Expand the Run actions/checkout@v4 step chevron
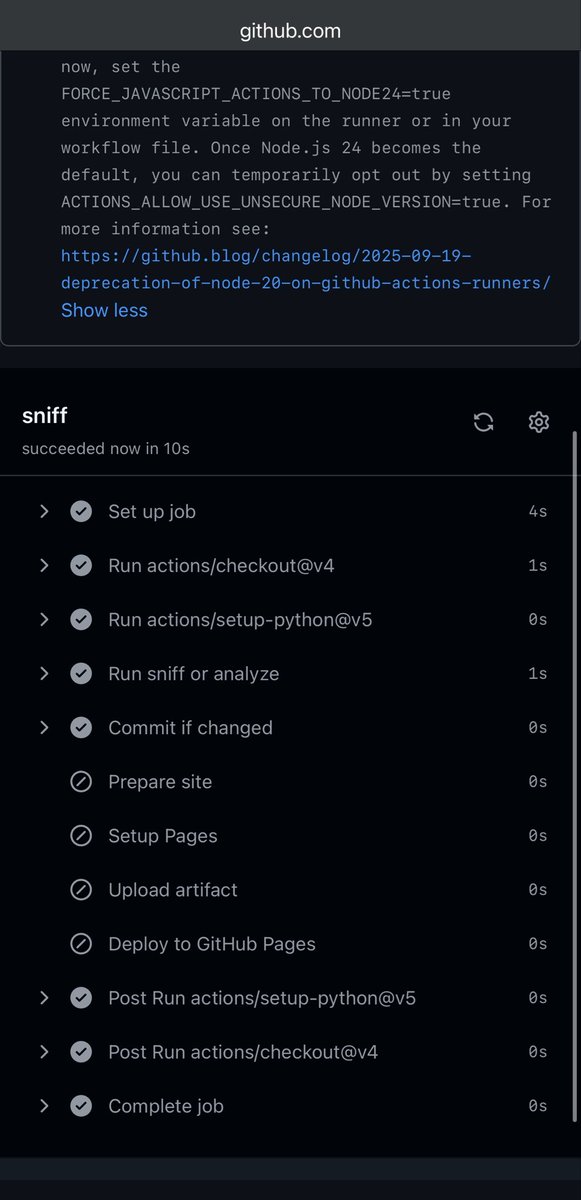581x1200 pixels. pyautogui.click(x=44, y=566)
